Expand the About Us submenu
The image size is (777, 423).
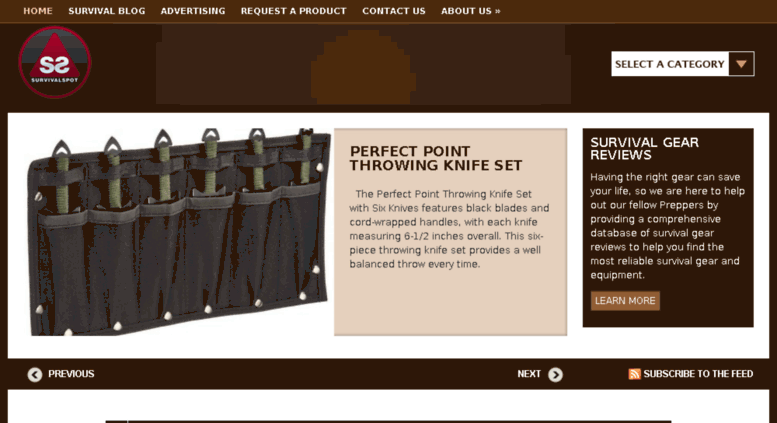(x=471, y=11)
